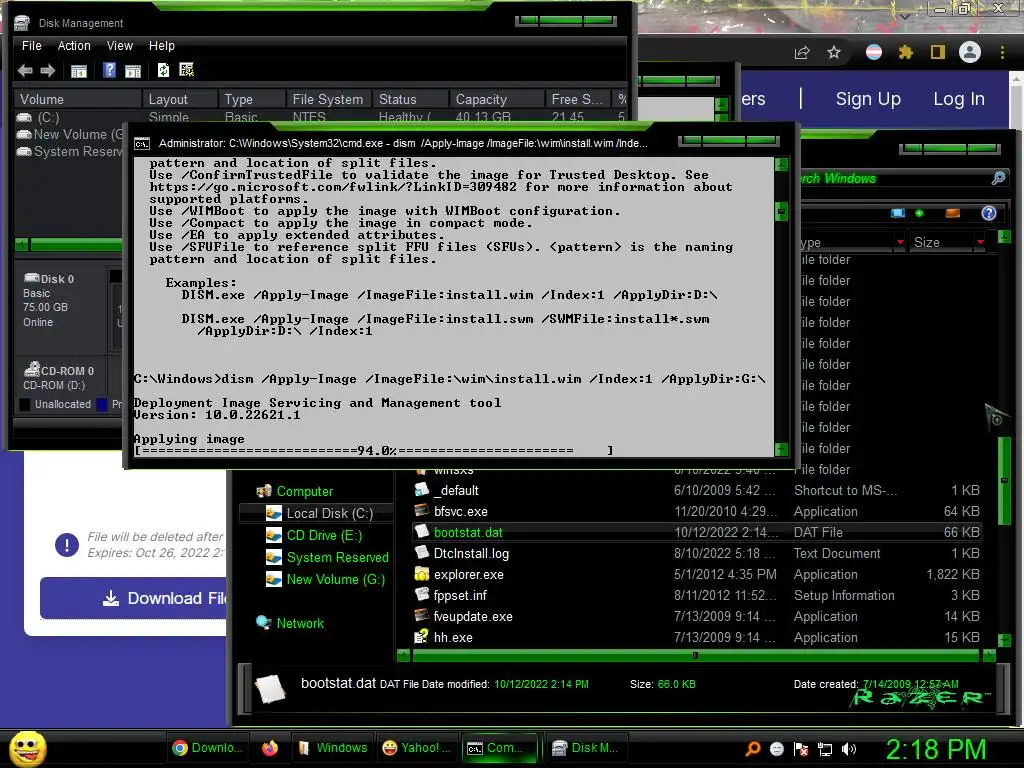
Task: Click the Sign Up link
Action: click(x=868, y=99)
